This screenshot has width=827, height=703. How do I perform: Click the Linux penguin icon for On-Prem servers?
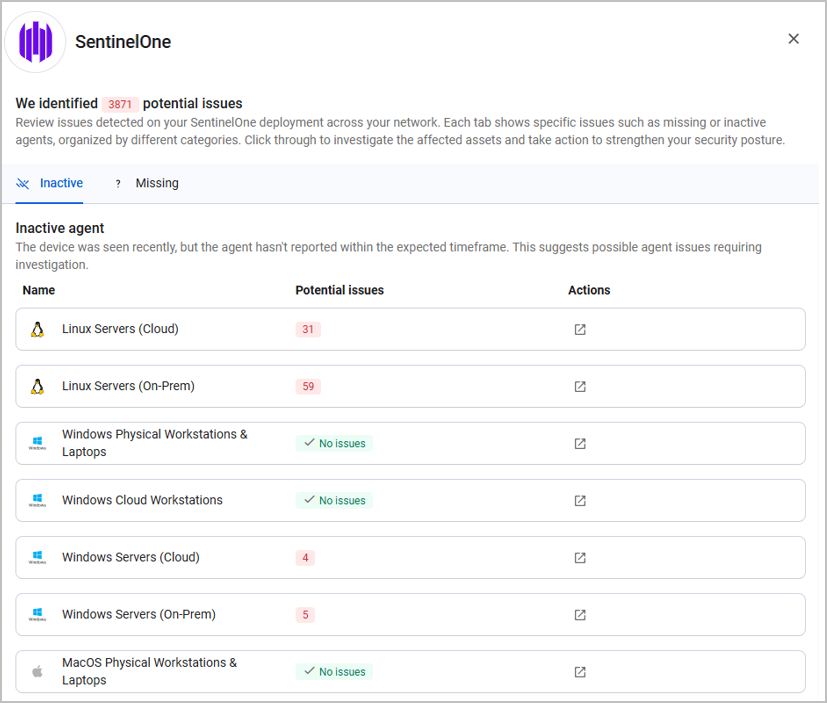pyautogui.click(x=37, y=386)
